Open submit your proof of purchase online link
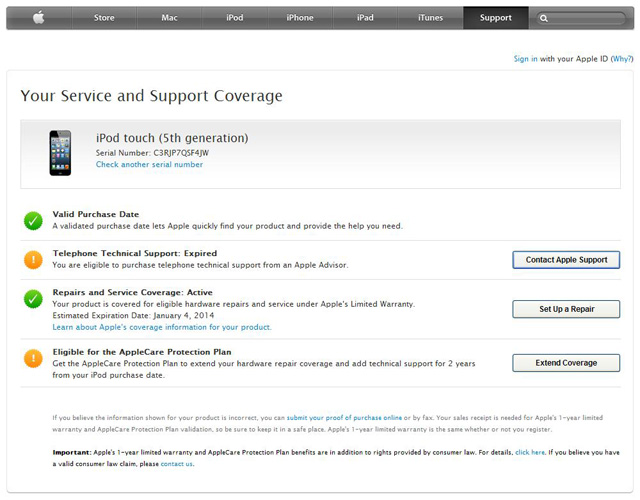Image resolution: width=640 pixels, height=500 pixels. tap(344, 418)
